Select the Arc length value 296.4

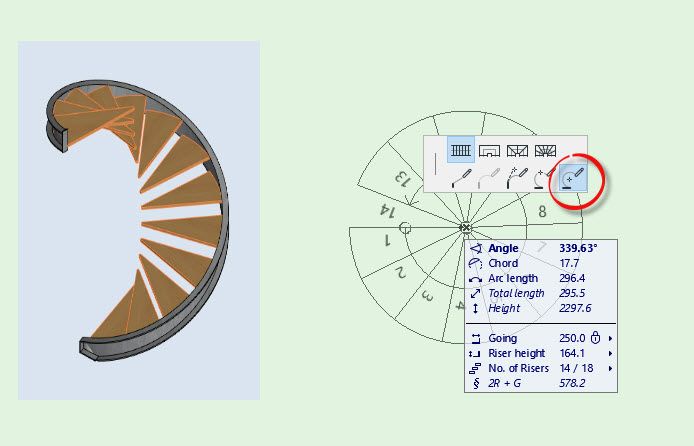[x=572, y=278]
